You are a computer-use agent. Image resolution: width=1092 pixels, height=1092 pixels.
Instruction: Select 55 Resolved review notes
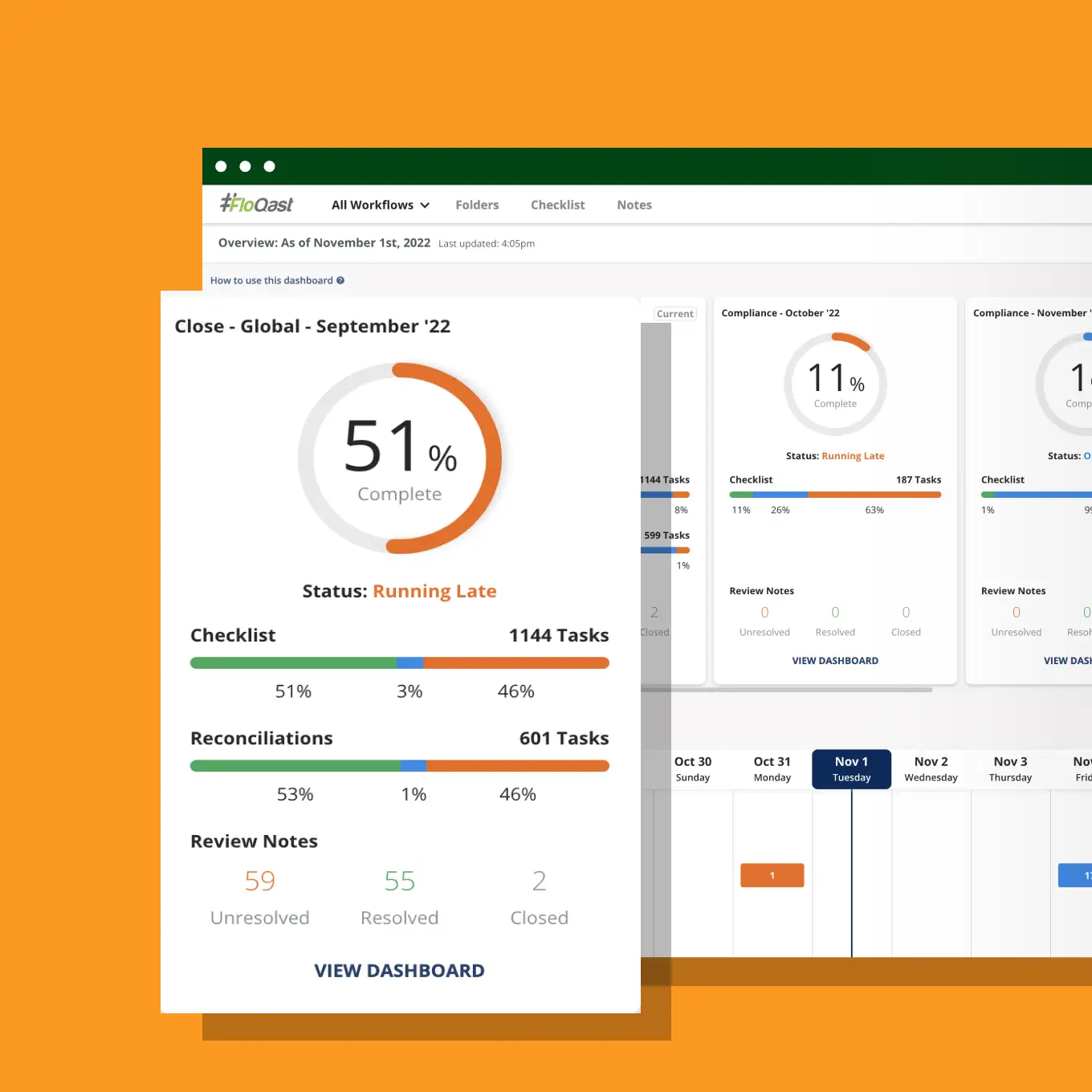click(x=399, y=897)
